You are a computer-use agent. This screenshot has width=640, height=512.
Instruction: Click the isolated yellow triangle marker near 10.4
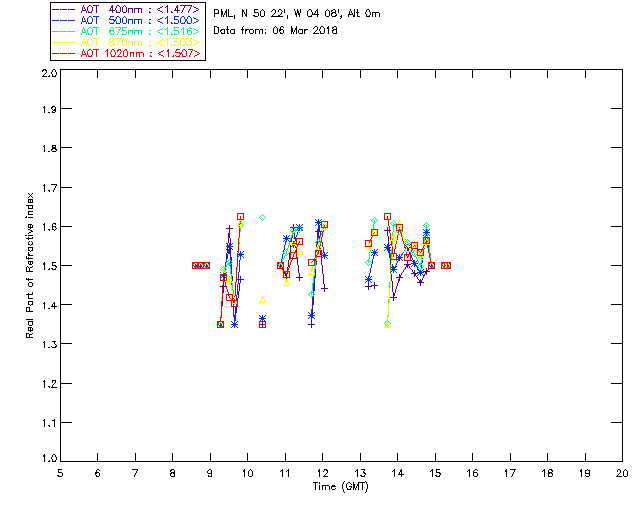(x=262, y=300)
